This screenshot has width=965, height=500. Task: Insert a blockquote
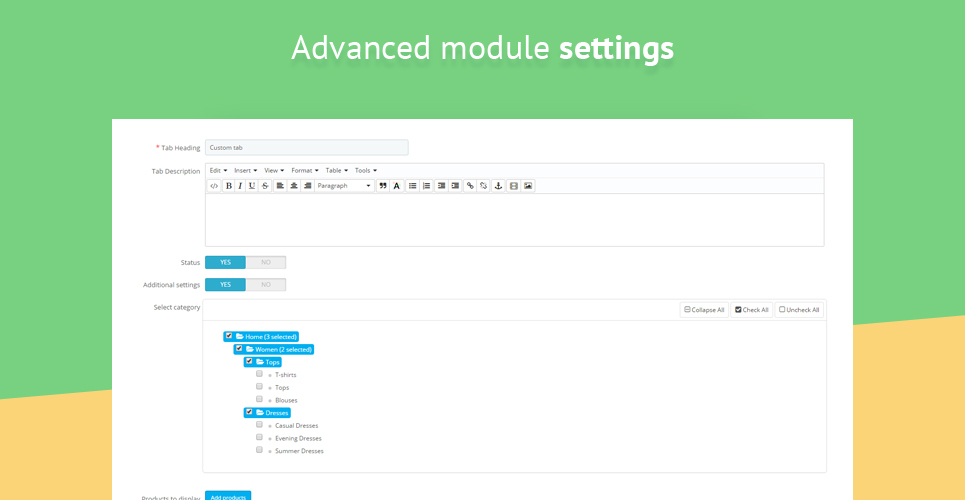[383, 185]
